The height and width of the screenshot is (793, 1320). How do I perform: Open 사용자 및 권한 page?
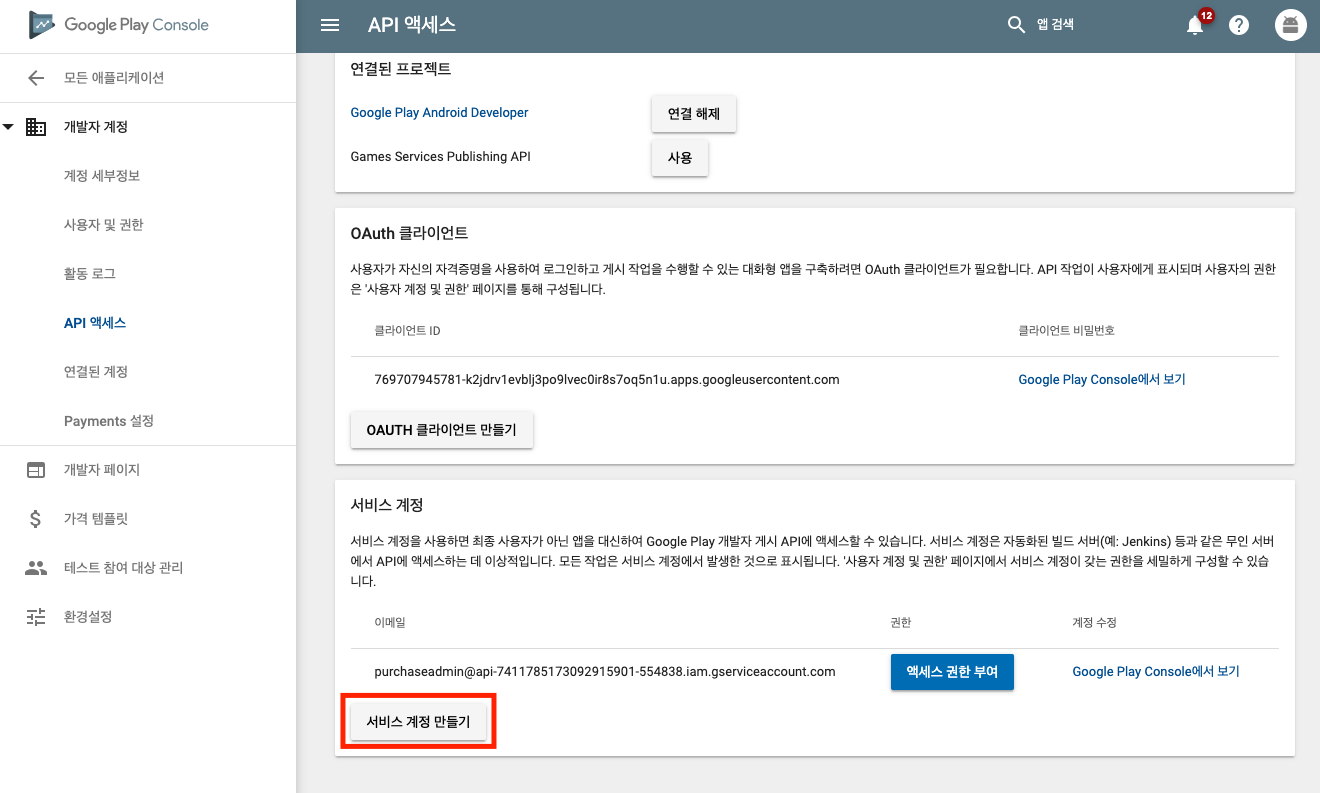[104, 225]
